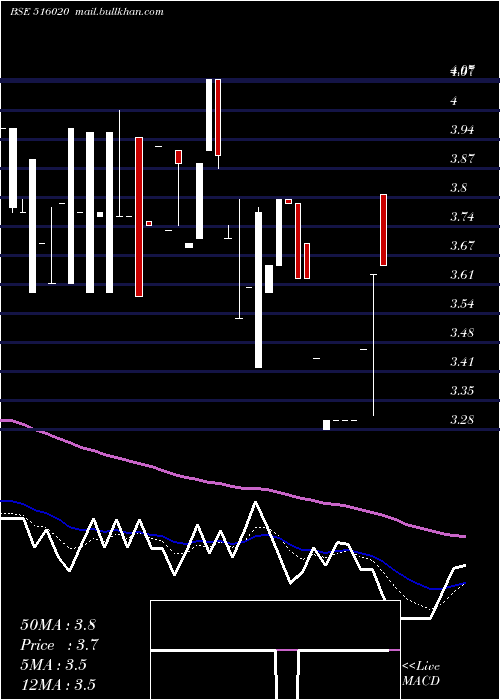The height and width of the screenshot is (700, 500).
Task: Click the 3.74 price axis label
Action: 462,217
